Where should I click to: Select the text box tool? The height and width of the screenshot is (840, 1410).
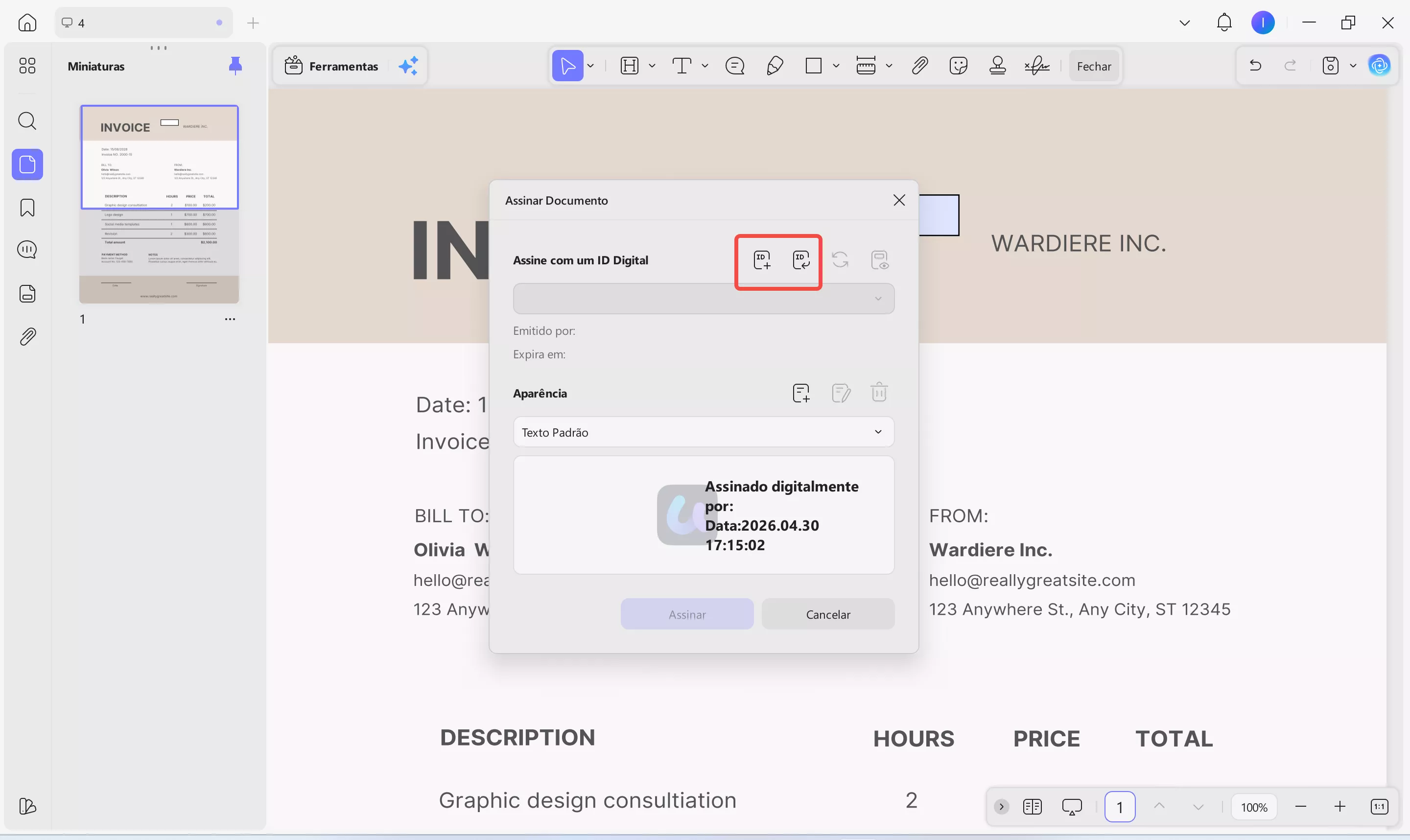pyautogui.click(x=681, y=66)
